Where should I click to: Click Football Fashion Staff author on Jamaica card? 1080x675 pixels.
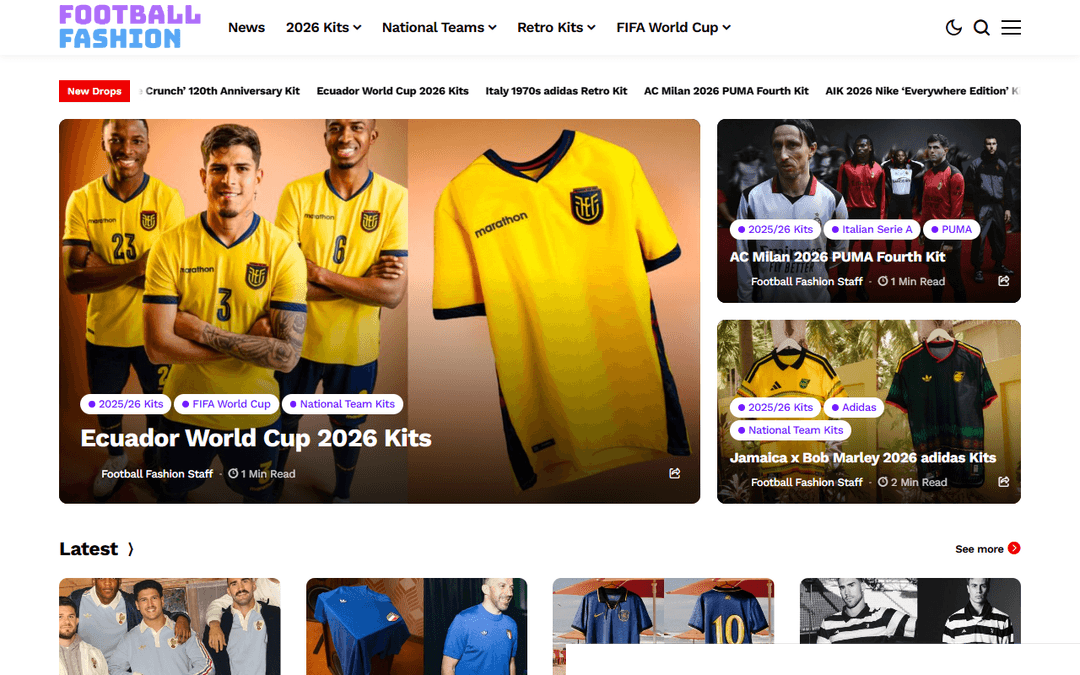coord(807,482)
